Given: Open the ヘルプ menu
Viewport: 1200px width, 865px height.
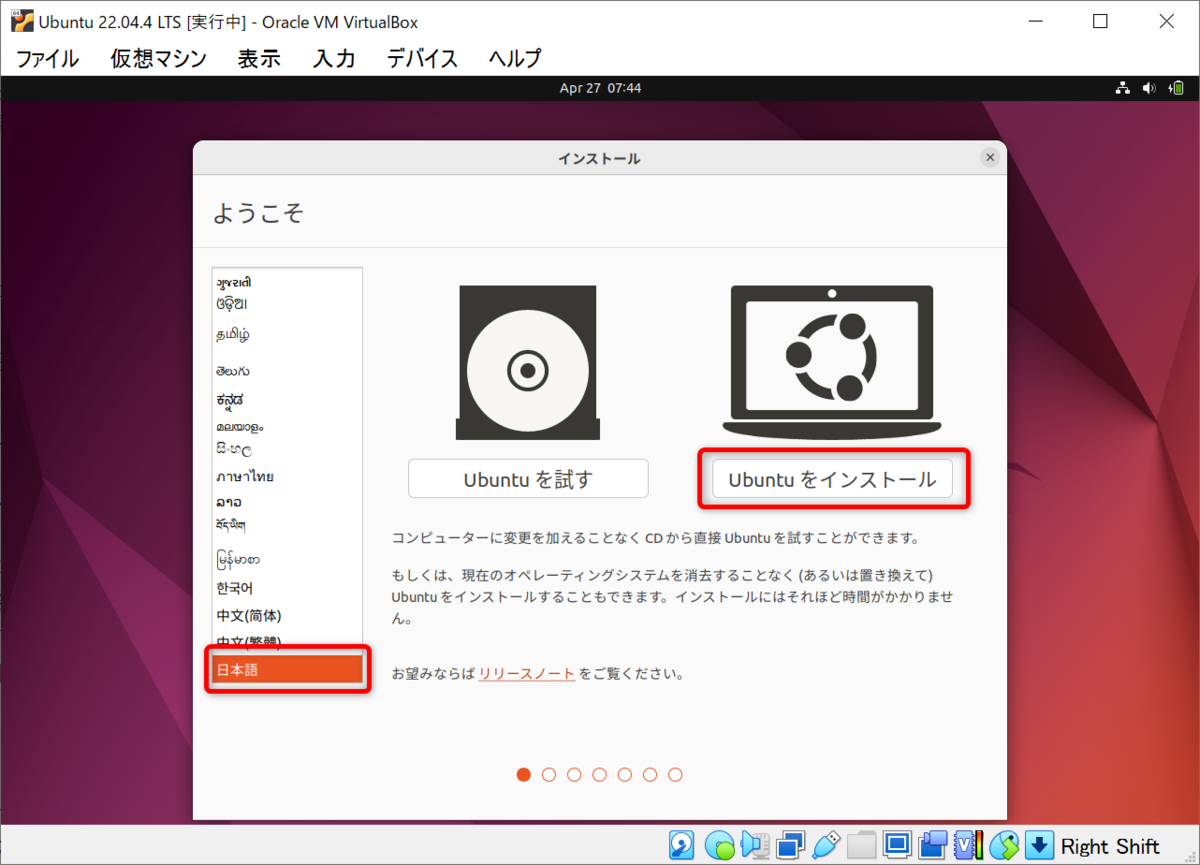Looking at the screenshot, I should coord(515,58).
